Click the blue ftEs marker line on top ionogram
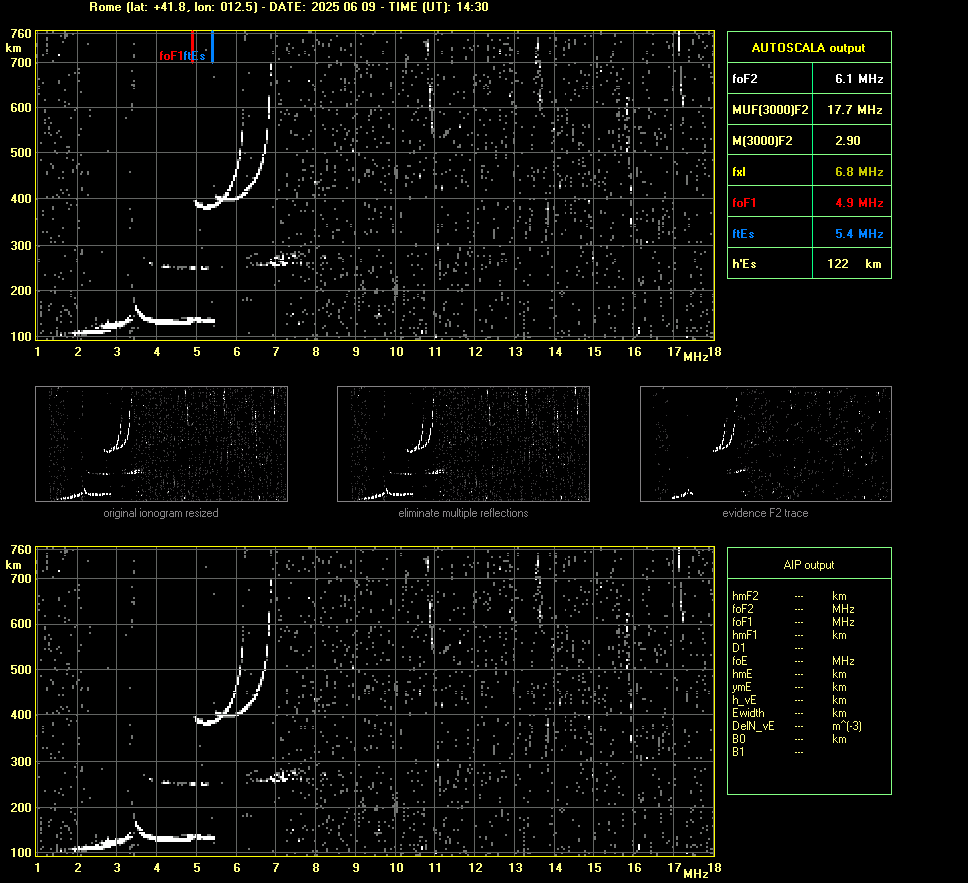The image size is (968, 883). [x=212, y=46]
